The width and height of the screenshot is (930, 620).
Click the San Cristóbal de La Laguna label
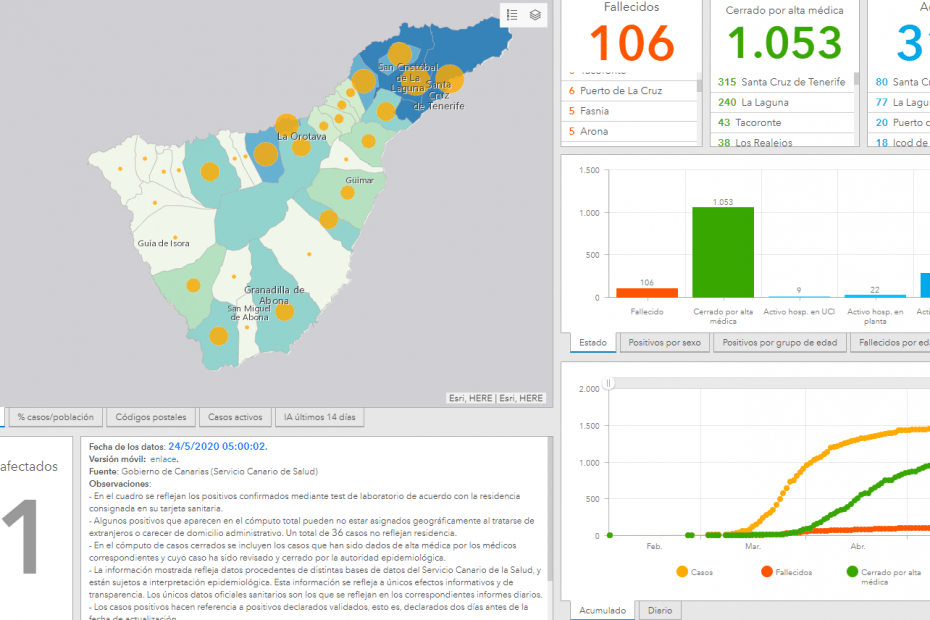408,78
